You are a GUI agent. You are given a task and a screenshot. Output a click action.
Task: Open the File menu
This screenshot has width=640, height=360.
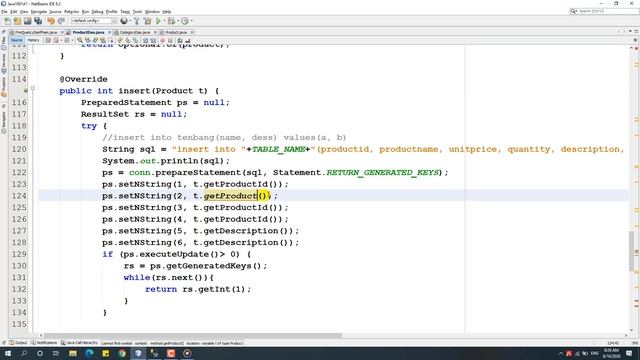[x=4, y=11]
